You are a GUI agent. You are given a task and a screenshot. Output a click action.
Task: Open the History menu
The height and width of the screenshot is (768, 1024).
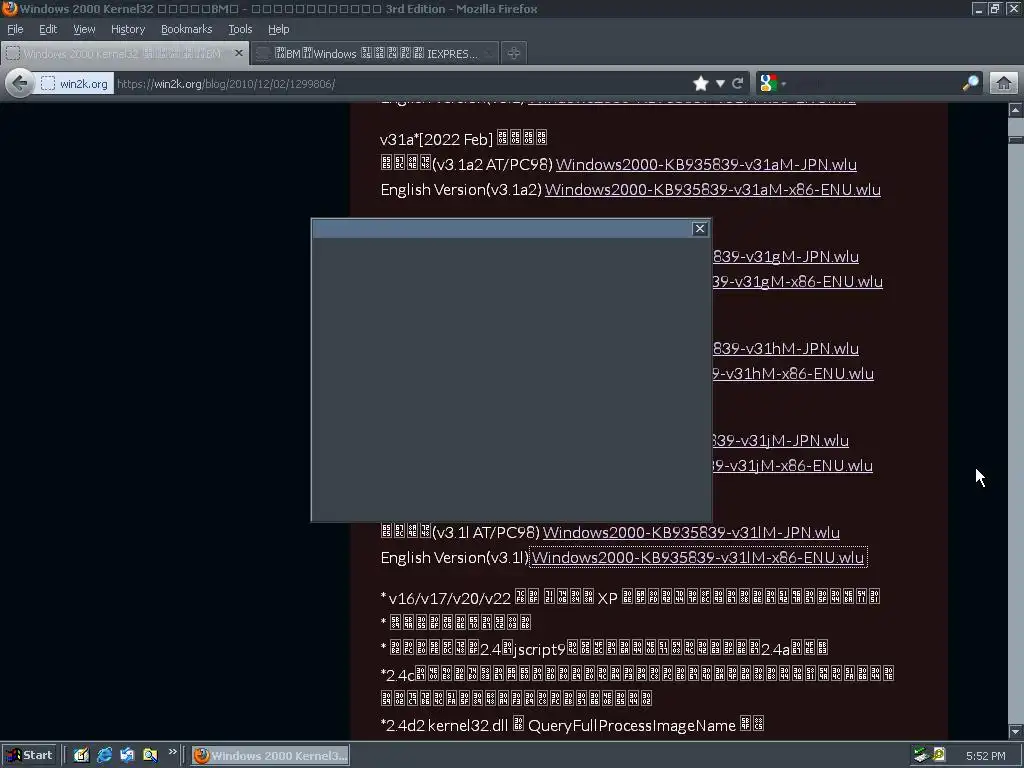tap(128, 29)
